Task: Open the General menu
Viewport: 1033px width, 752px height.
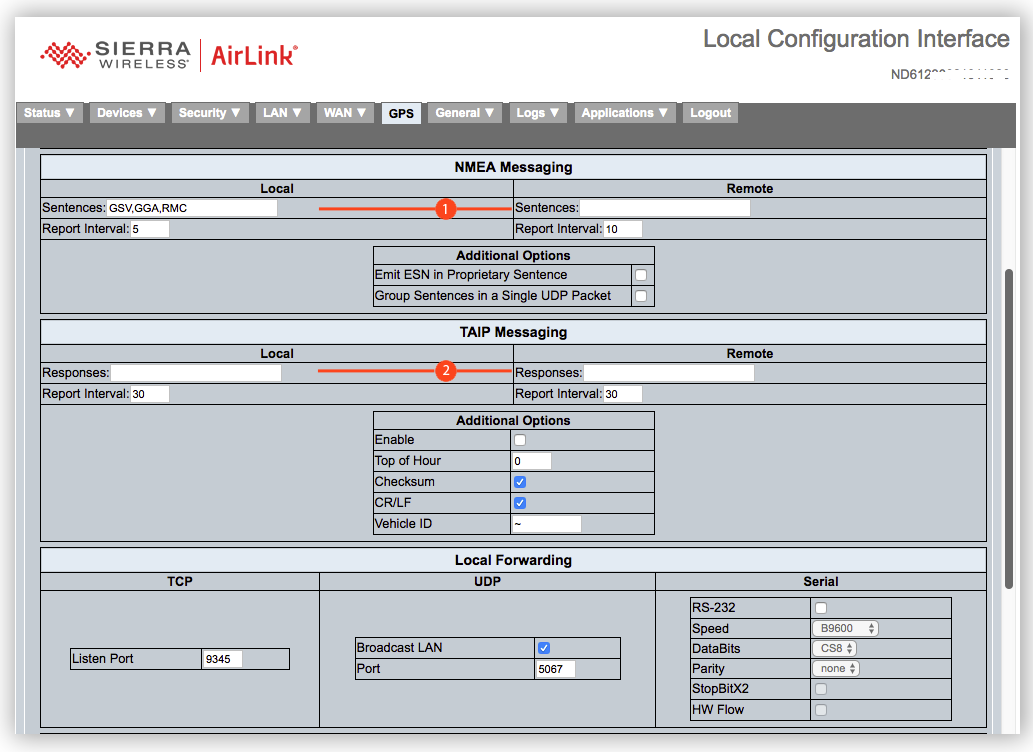Action: coord(464,113)
